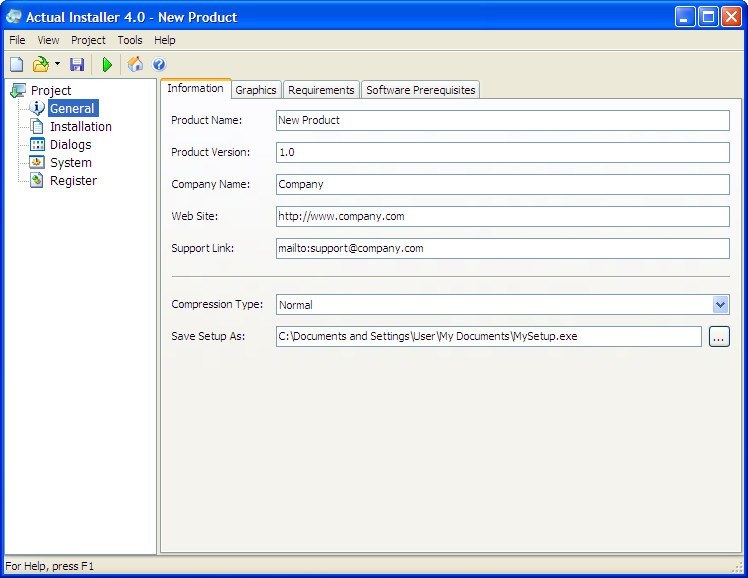Click the "Support Link:" label
This screenshot has width=748, height=578.
pos(203,248)
